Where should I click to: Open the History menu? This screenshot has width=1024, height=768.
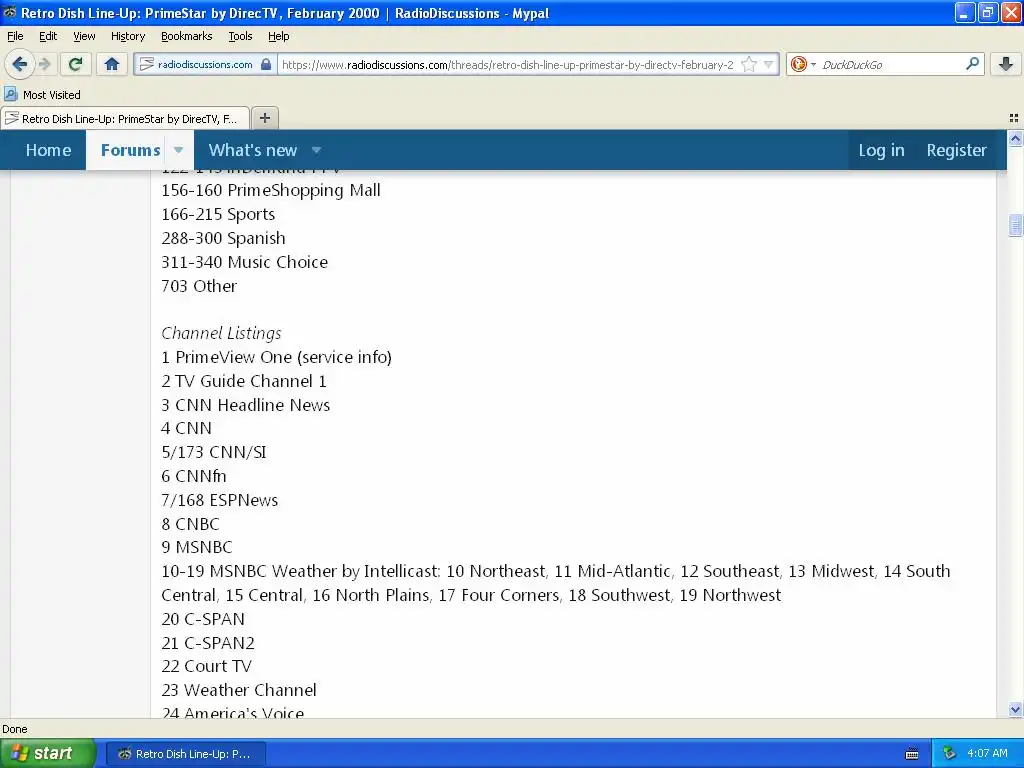pos(127,36)
